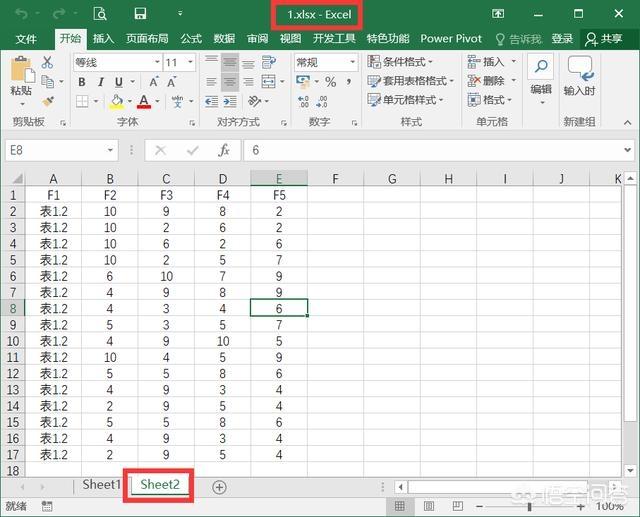Screen dimensions: 640x517
Task: Click the Undo icon in quick access toolbar
Action: [21, 14]
